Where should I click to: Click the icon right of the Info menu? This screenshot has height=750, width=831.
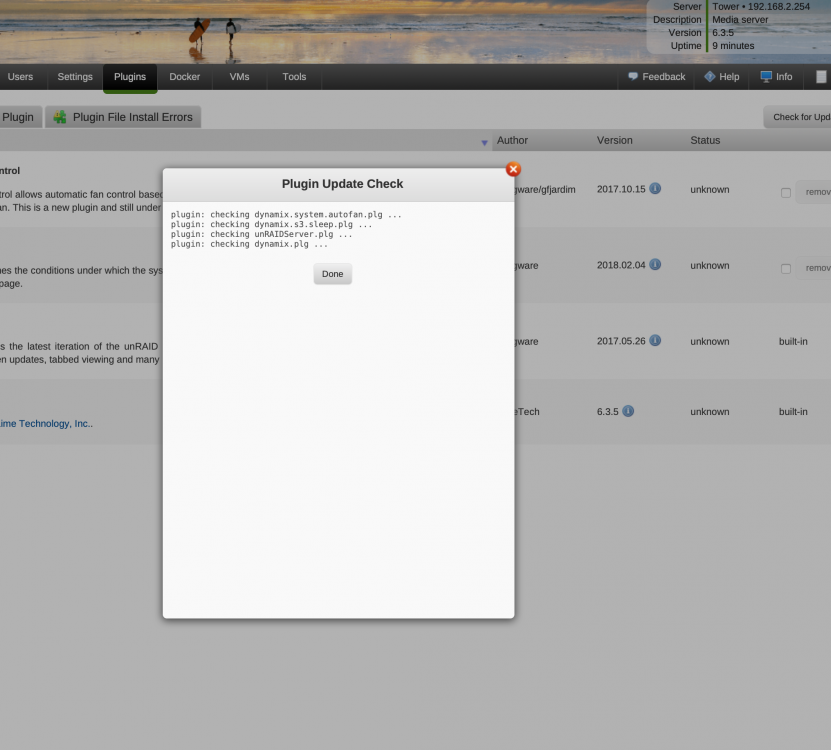tap(821, 77)
